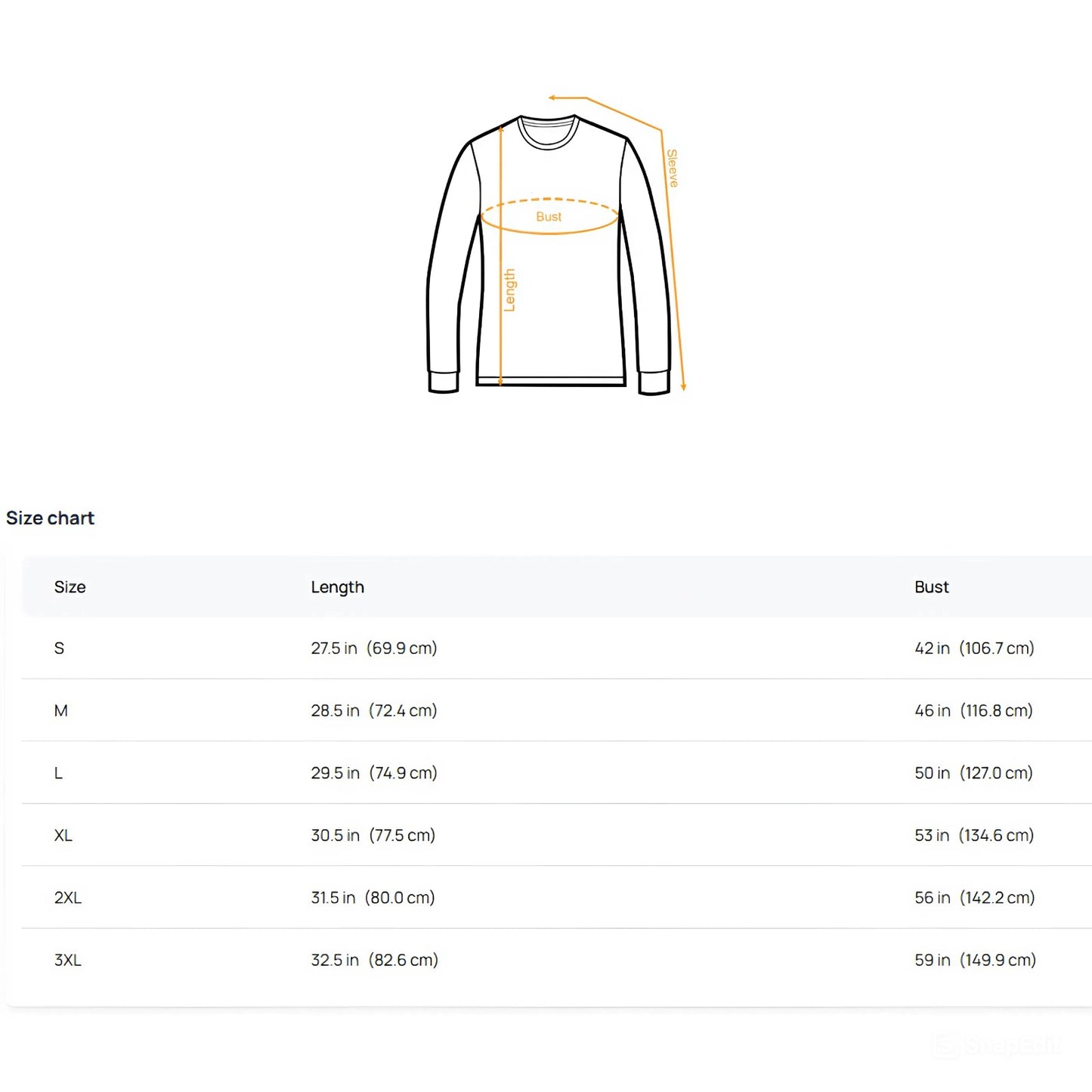Click the Size chart heading
This screenshot has width=1092, height=1092.
(50, 518)
